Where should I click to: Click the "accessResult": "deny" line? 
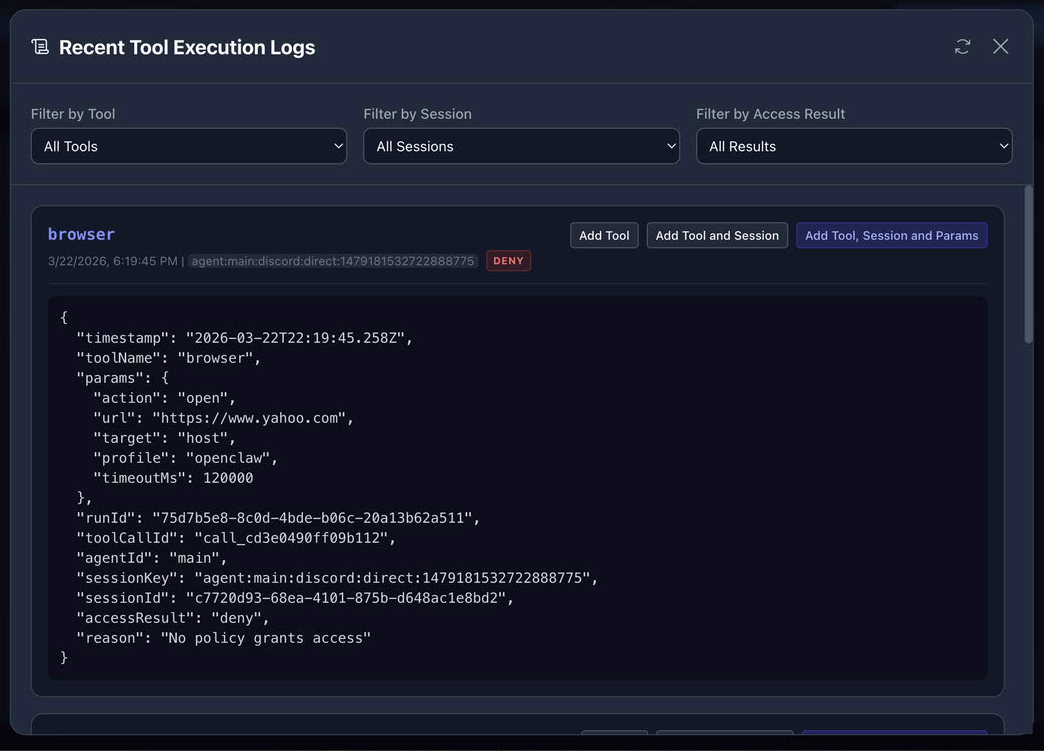(x=172, y=618)
